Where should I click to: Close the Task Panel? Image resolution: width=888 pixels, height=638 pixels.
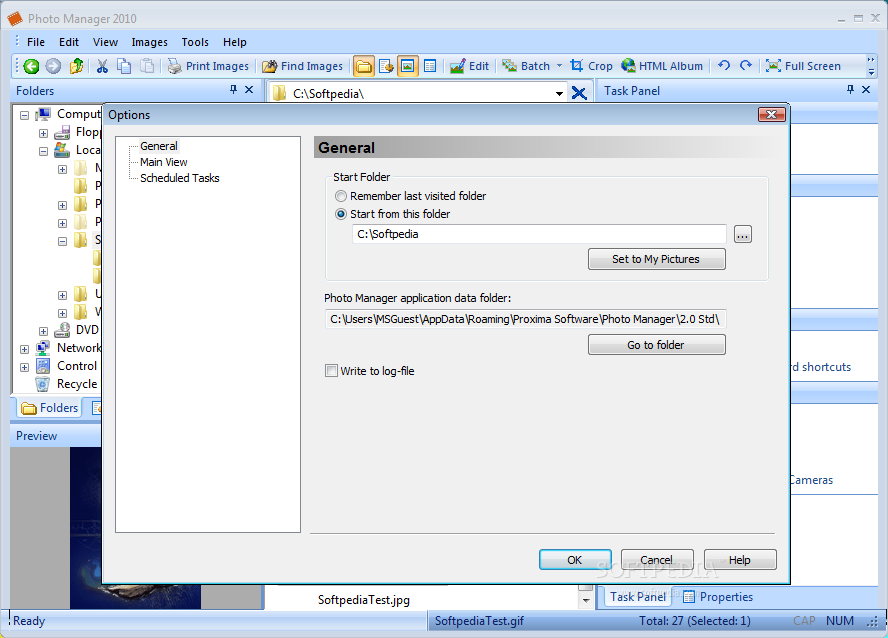[x=866, y=89]
